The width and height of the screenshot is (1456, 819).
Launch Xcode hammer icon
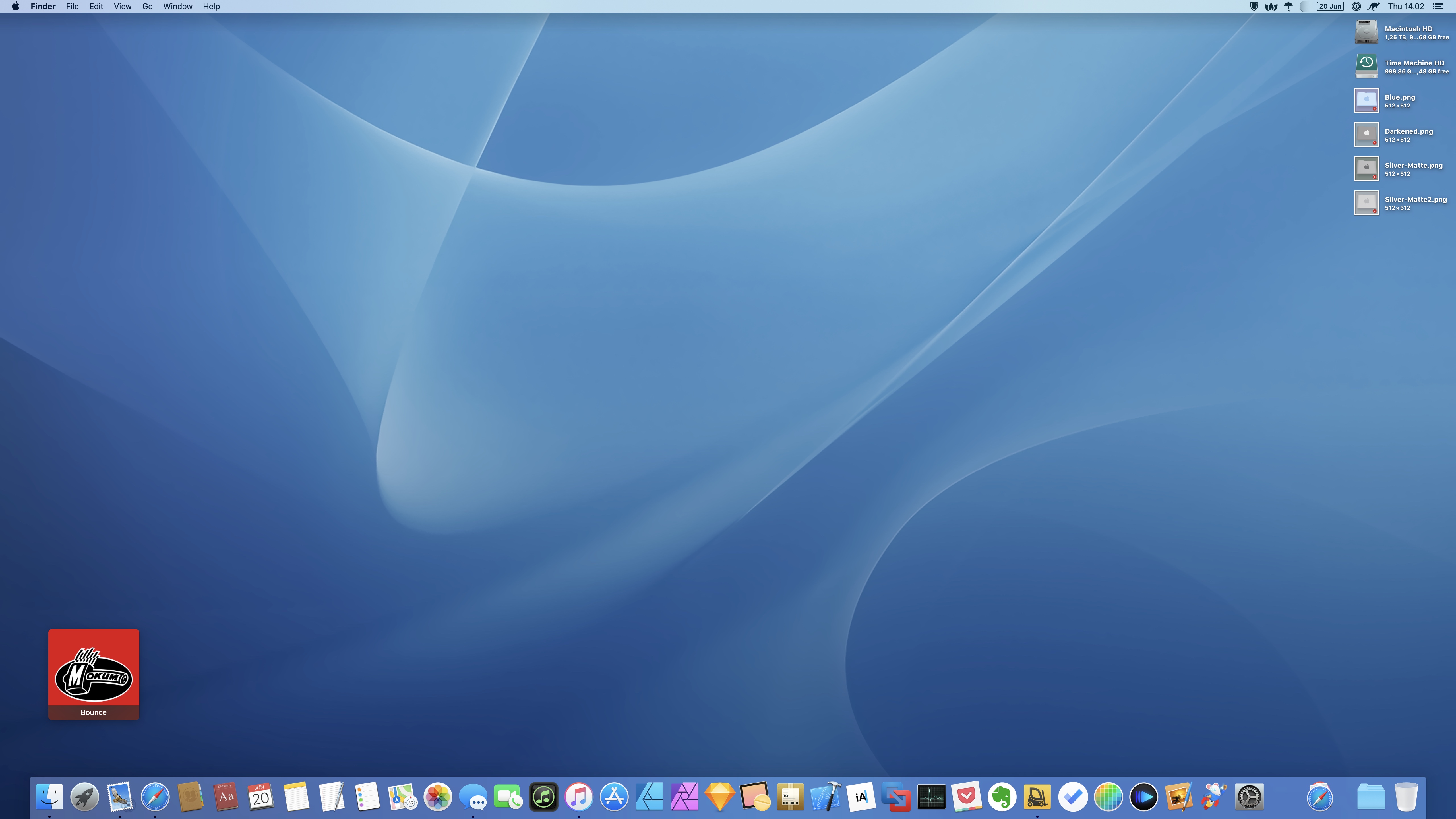[x=826, y=797]
